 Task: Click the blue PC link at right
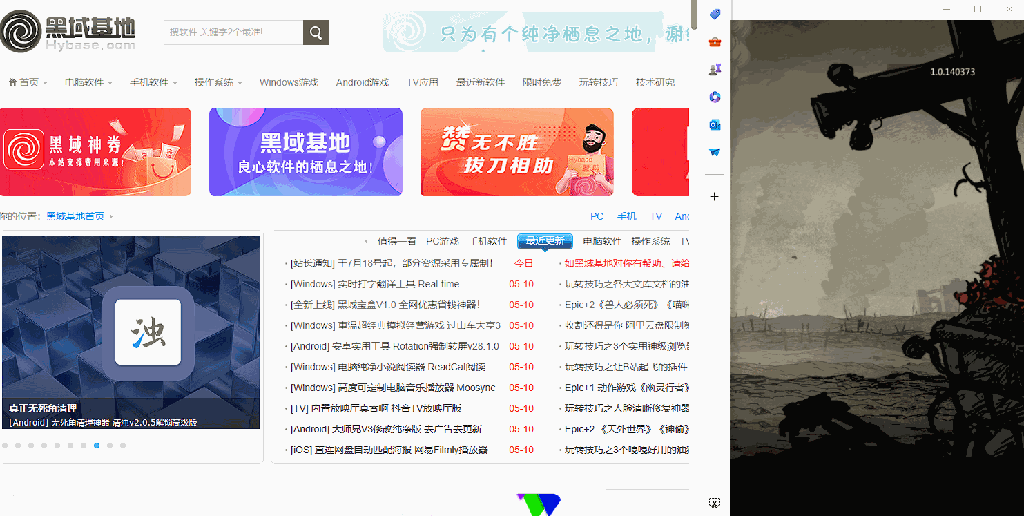point(596,216)
